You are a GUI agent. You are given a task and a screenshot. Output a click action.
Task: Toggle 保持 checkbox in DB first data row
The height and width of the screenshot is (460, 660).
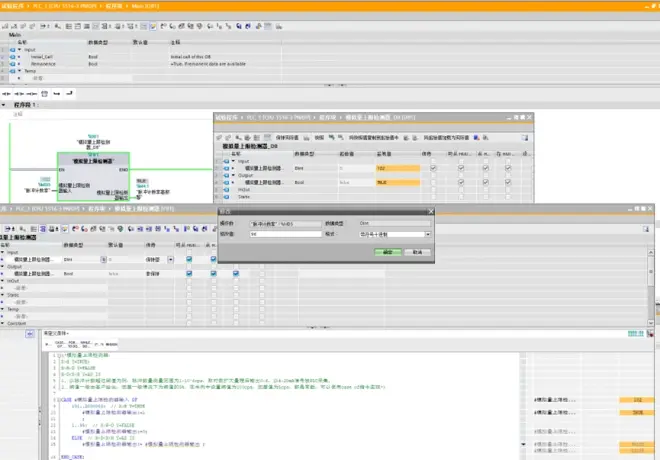click(432, 168)
